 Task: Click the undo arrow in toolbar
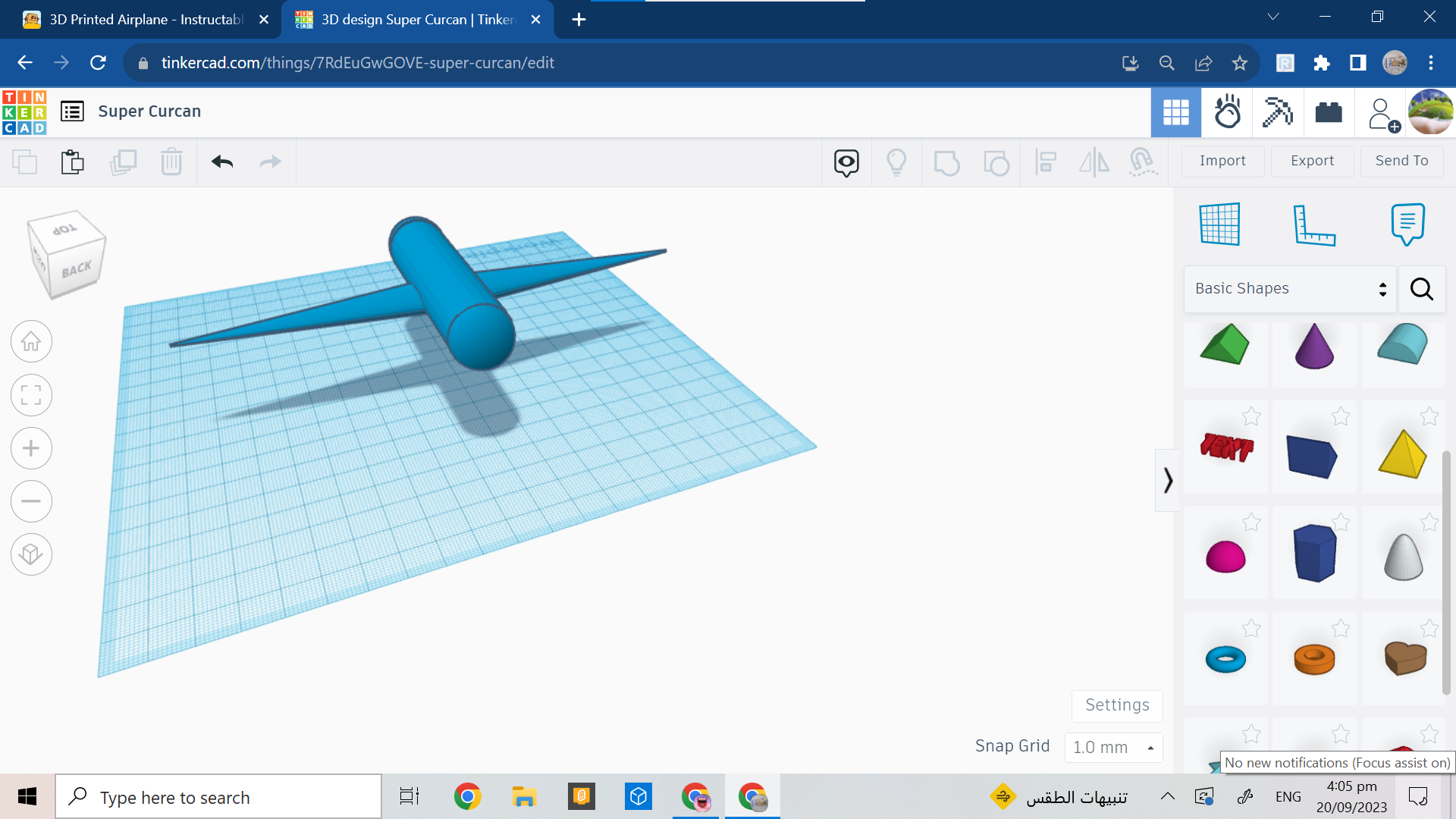point(222,162)
